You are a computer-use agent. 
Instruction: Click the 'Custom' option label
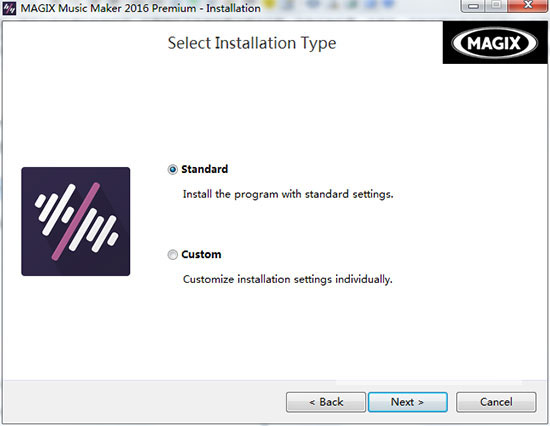[x=201, y=254]
